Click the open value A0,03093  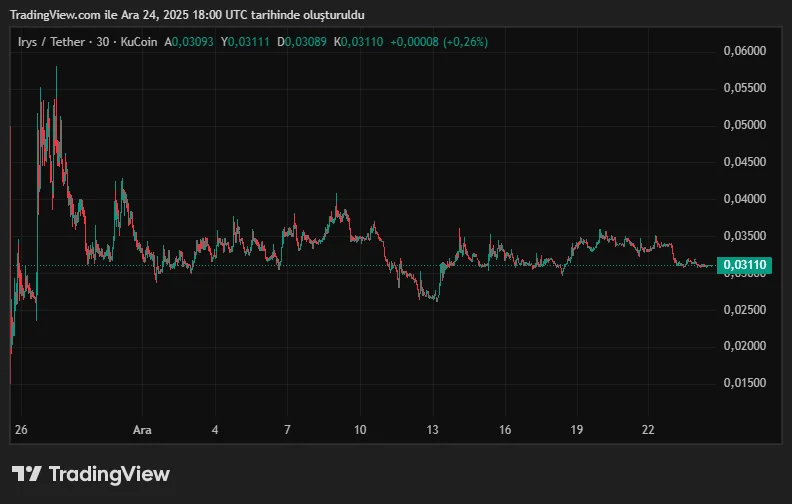(x=191, y=42)
